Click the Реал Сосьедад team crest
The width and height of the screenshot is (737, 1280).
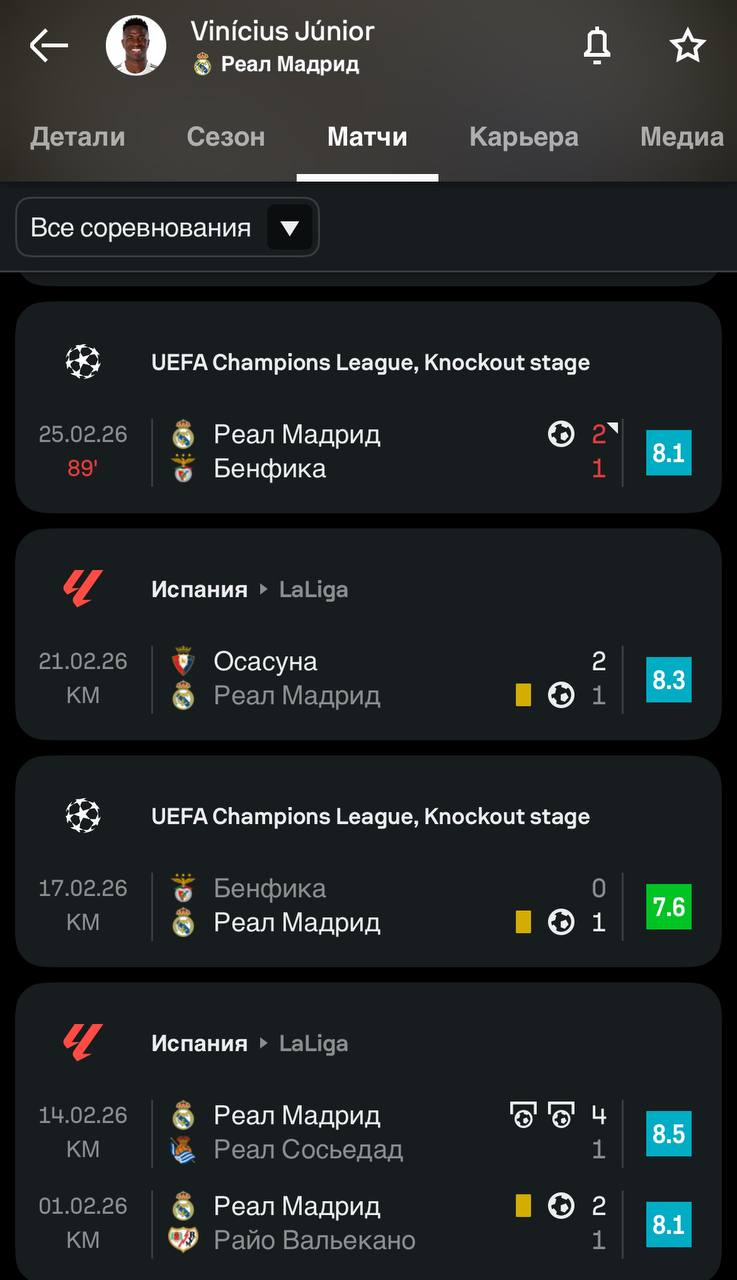(183, 1150)
